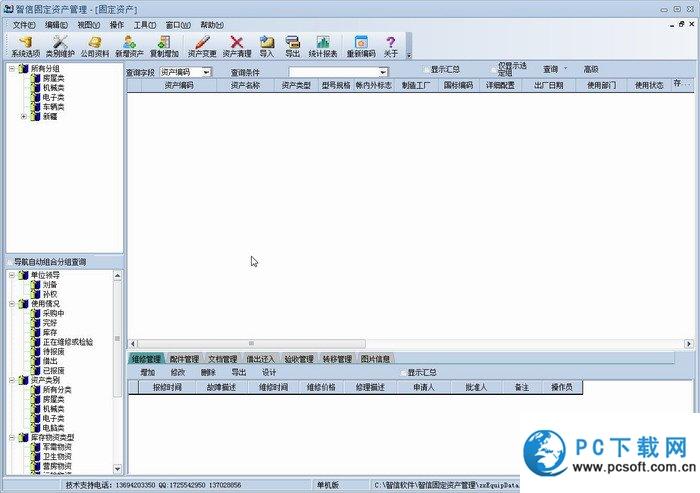700x493 pixels.
Task: Open 查询条件 combo box dropdown
Action: 383,72
